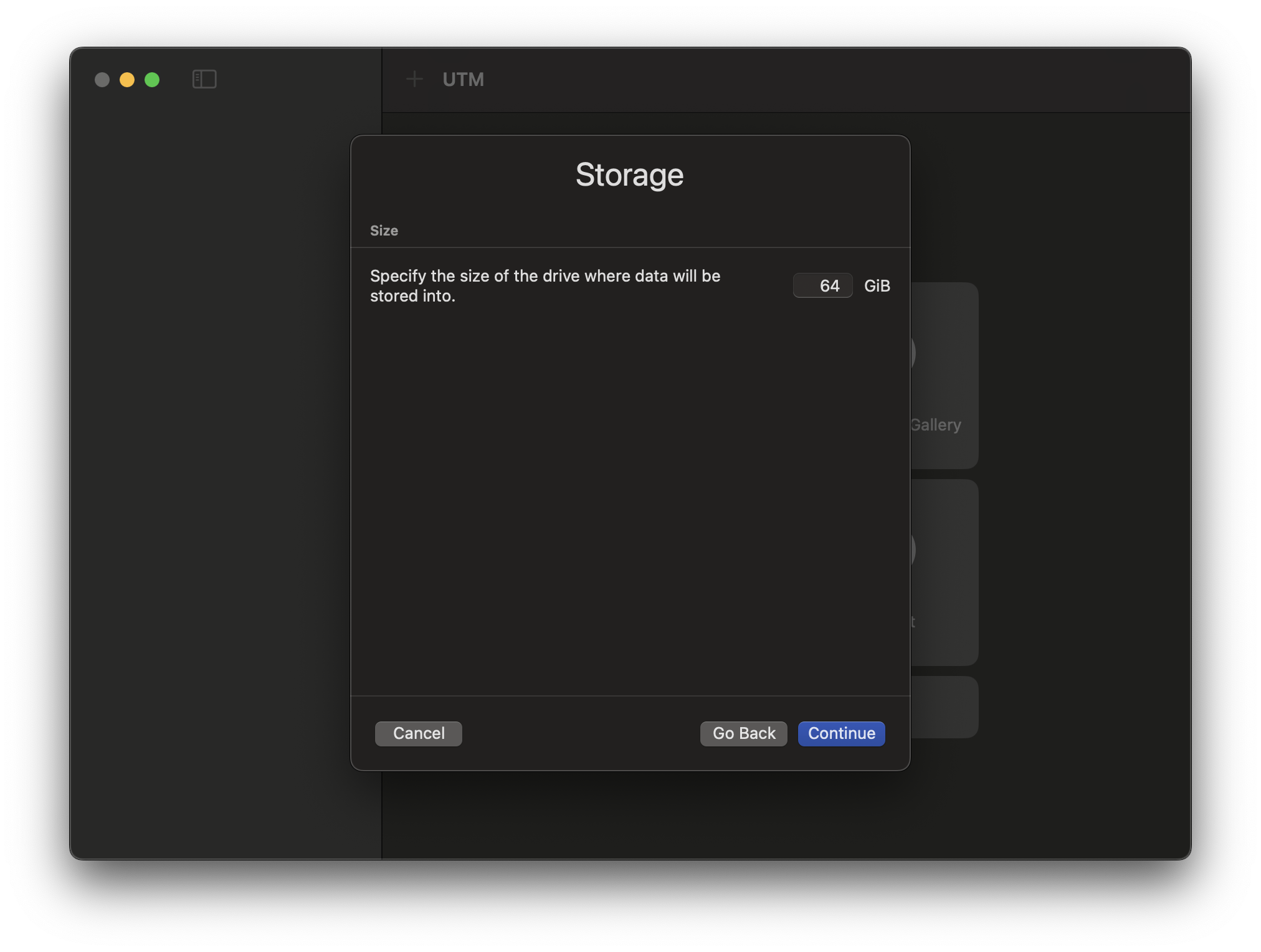Click the green zoom window button

coord(152,80)
